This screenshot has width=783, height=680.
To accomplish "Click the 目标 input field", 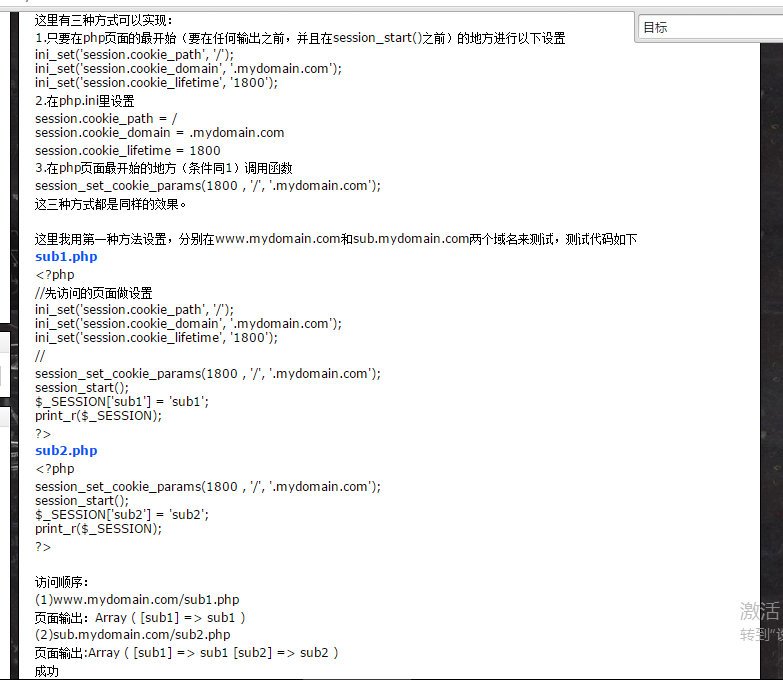I will [x=711, y=27].
